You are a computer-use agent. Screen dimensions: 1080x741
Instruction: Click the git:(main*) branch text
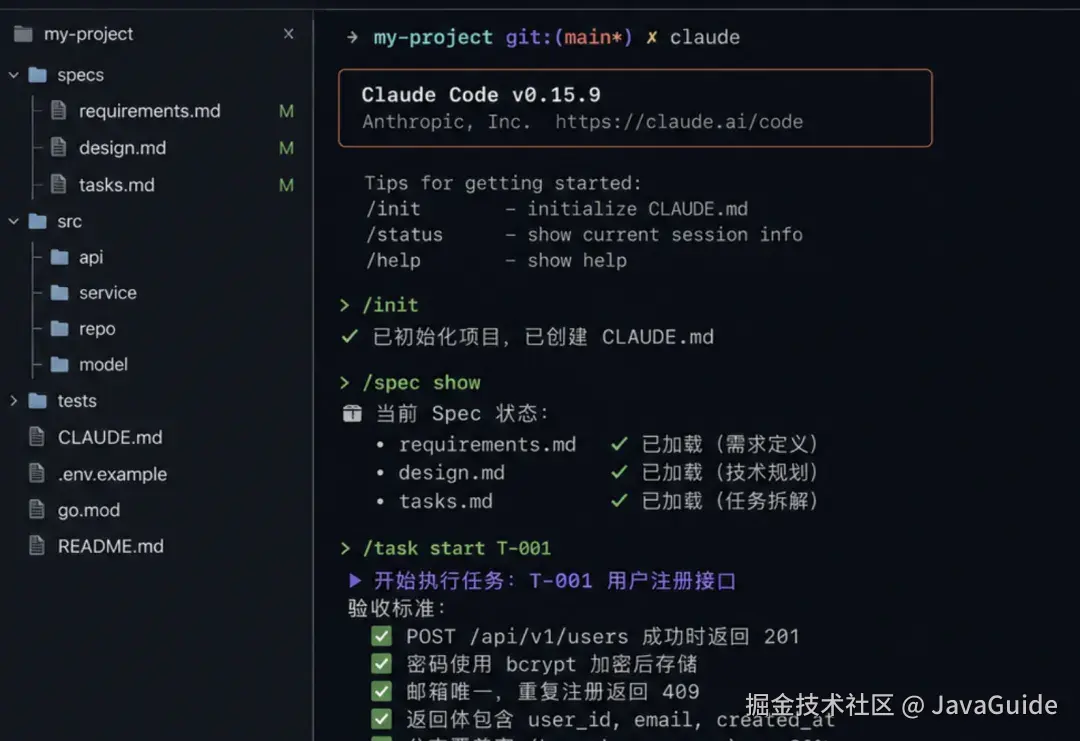tap(569, 37)
